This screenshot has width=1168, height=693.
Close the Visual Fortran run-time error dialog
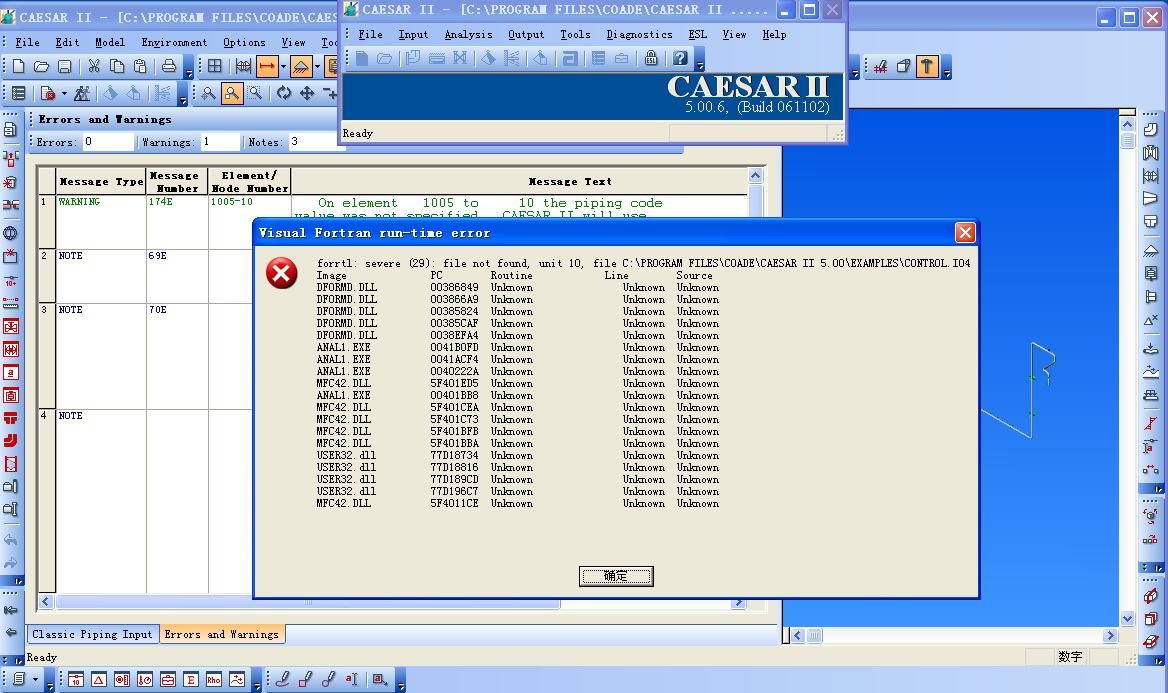965,232
